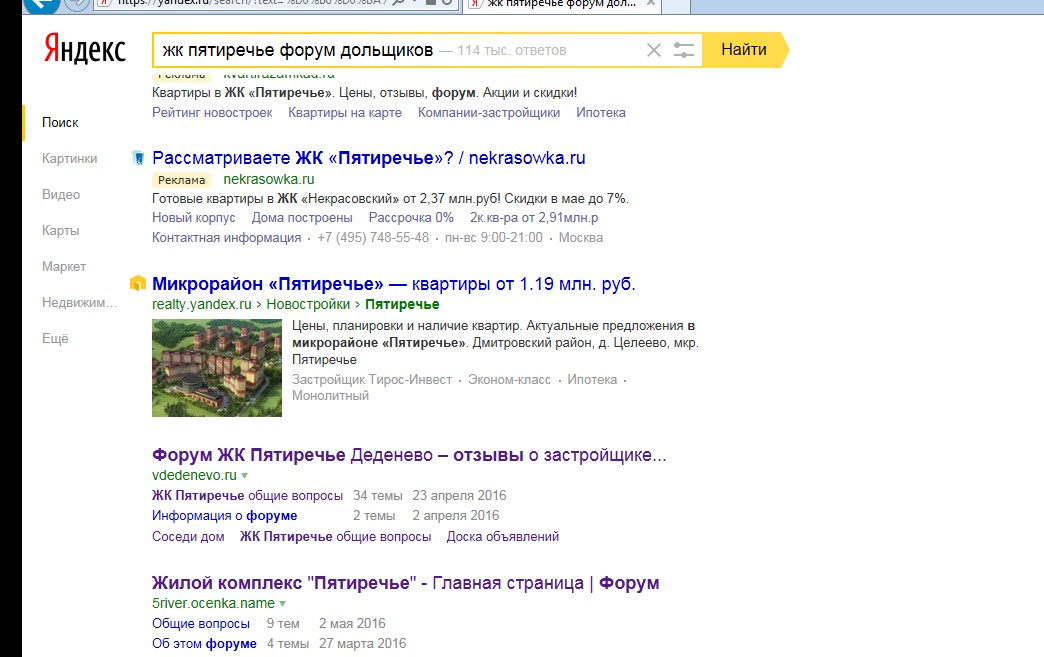The height and width of the screenshot is (657, 1044).
Task: Open advanced search settings sliders icon
Action: tap(683, 50)
